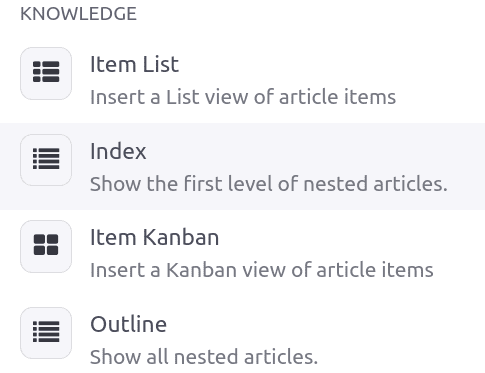Screen dimensions: 485x373
Task: Click 'Insert a Kanban view of article items'
Action: 262,270
